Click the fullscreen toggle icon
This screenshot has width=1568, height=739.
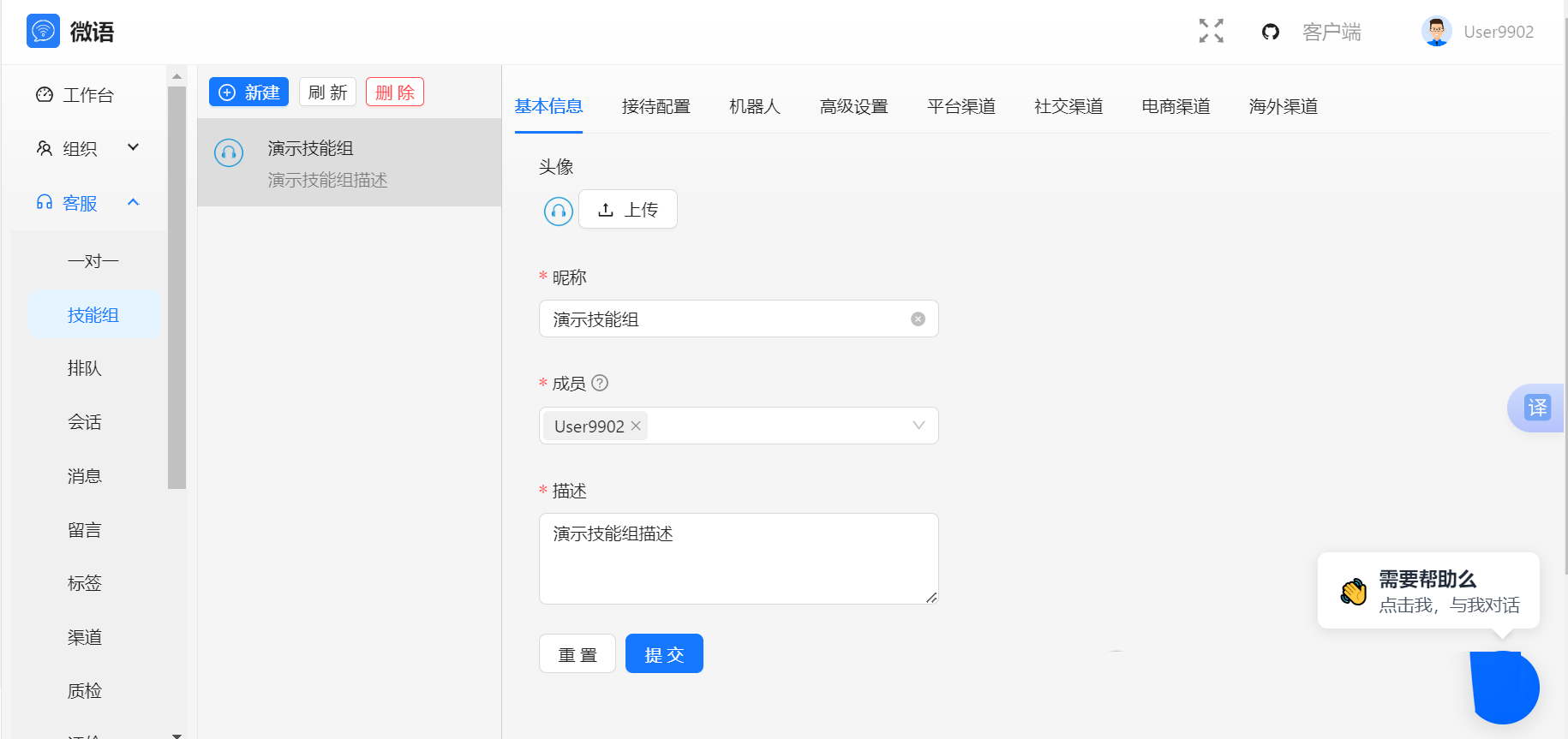click(x=1211, y=32)
